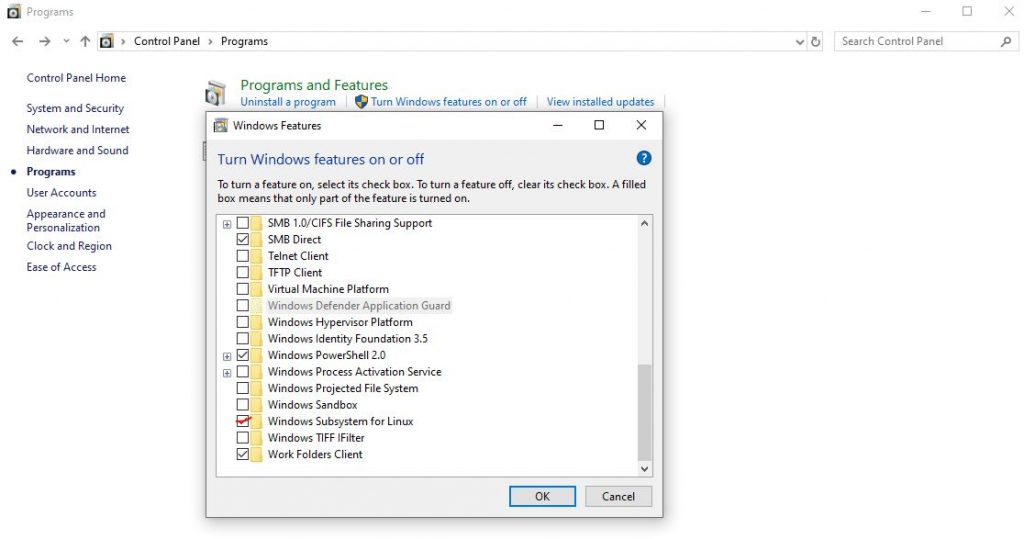Toggle Windows Subsystem for Linux checkbox

click(x=242, y=421)
